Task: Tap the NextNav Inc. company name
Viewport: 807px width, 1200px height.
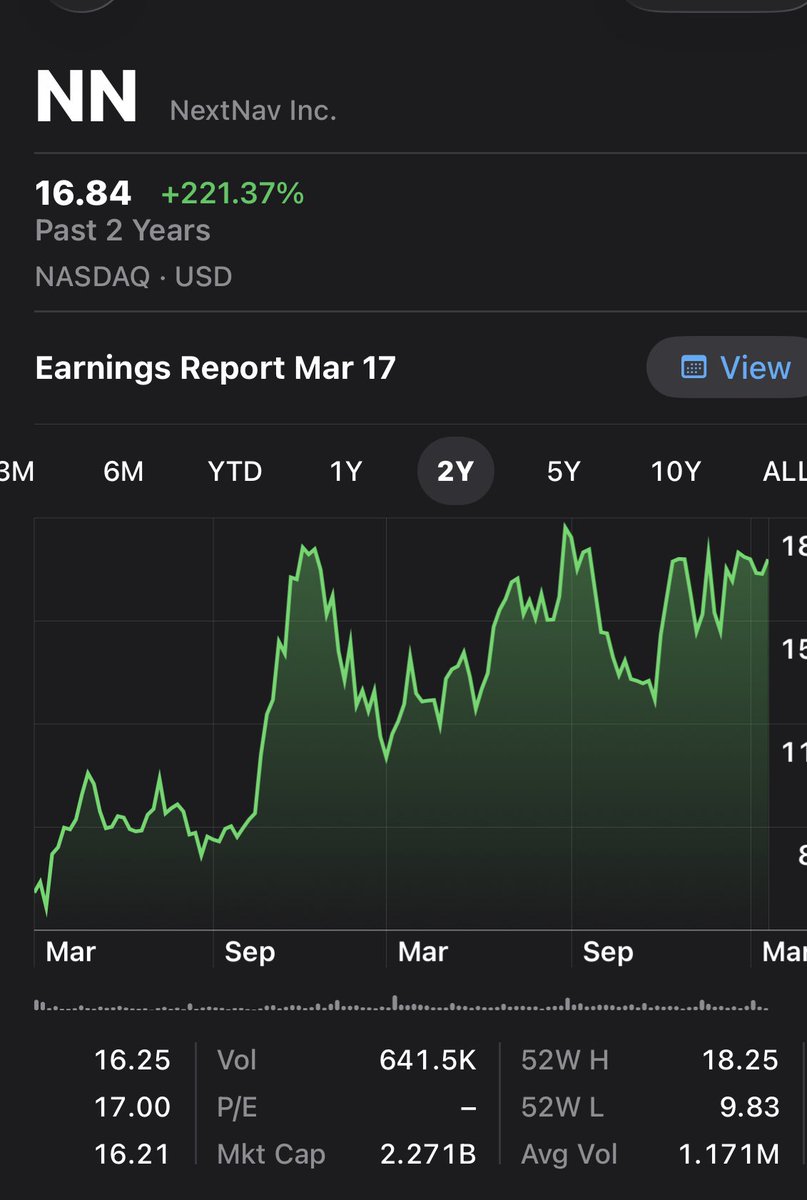Action: tap(253, 109)
